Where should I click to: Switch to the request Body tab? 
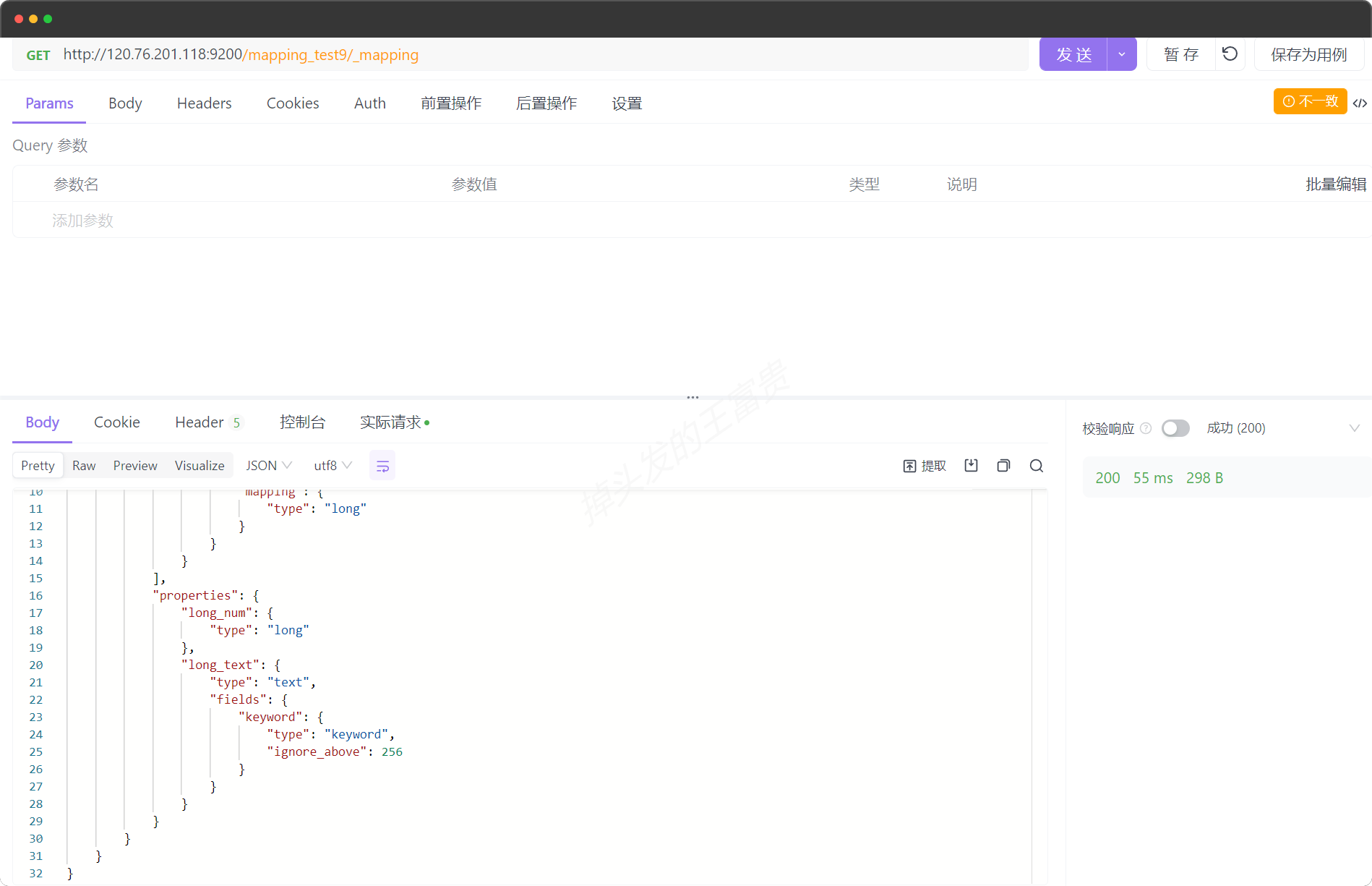125,103
